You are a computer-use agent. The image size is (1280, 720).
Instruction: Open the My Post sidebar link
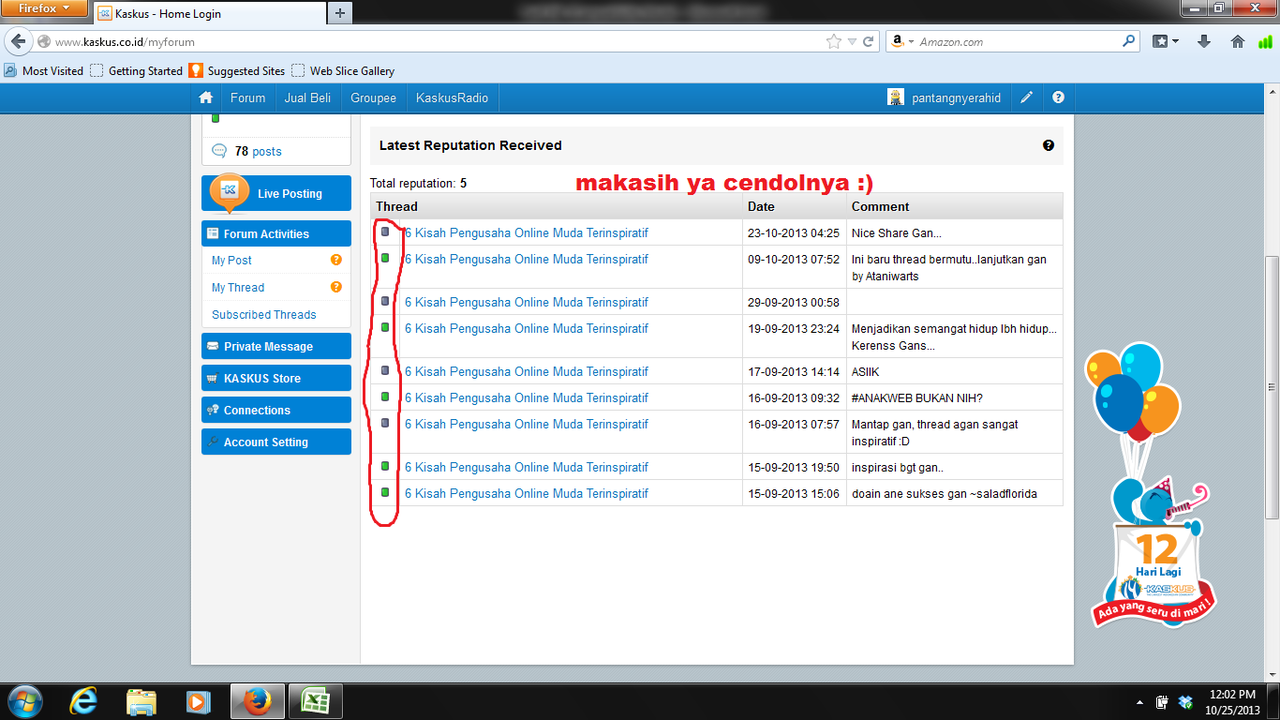(231, 260)
